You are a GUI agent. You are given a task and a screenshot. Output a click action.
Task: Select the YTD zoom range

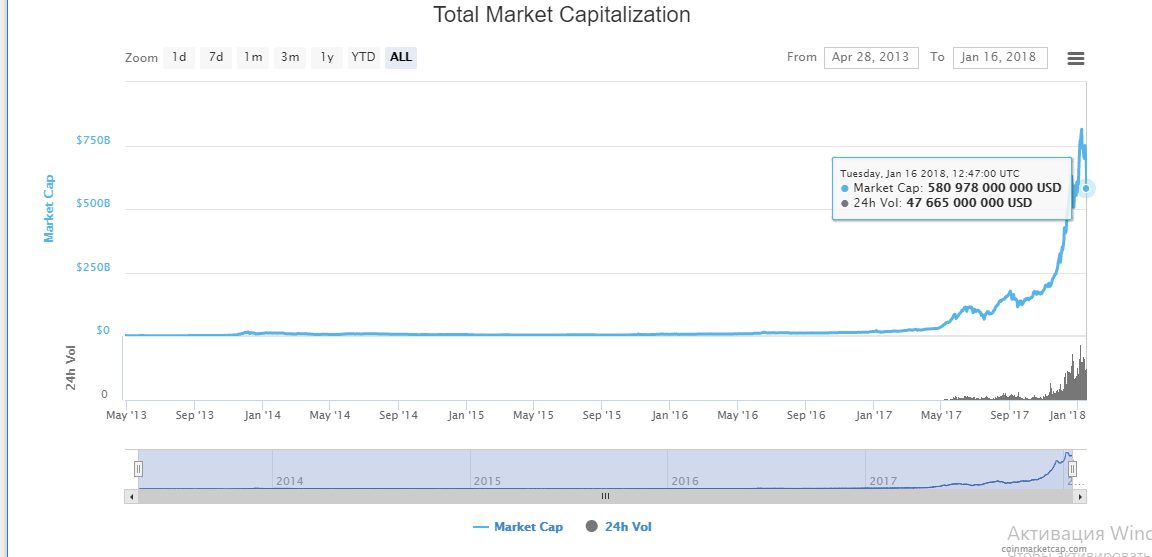[363, 57]
